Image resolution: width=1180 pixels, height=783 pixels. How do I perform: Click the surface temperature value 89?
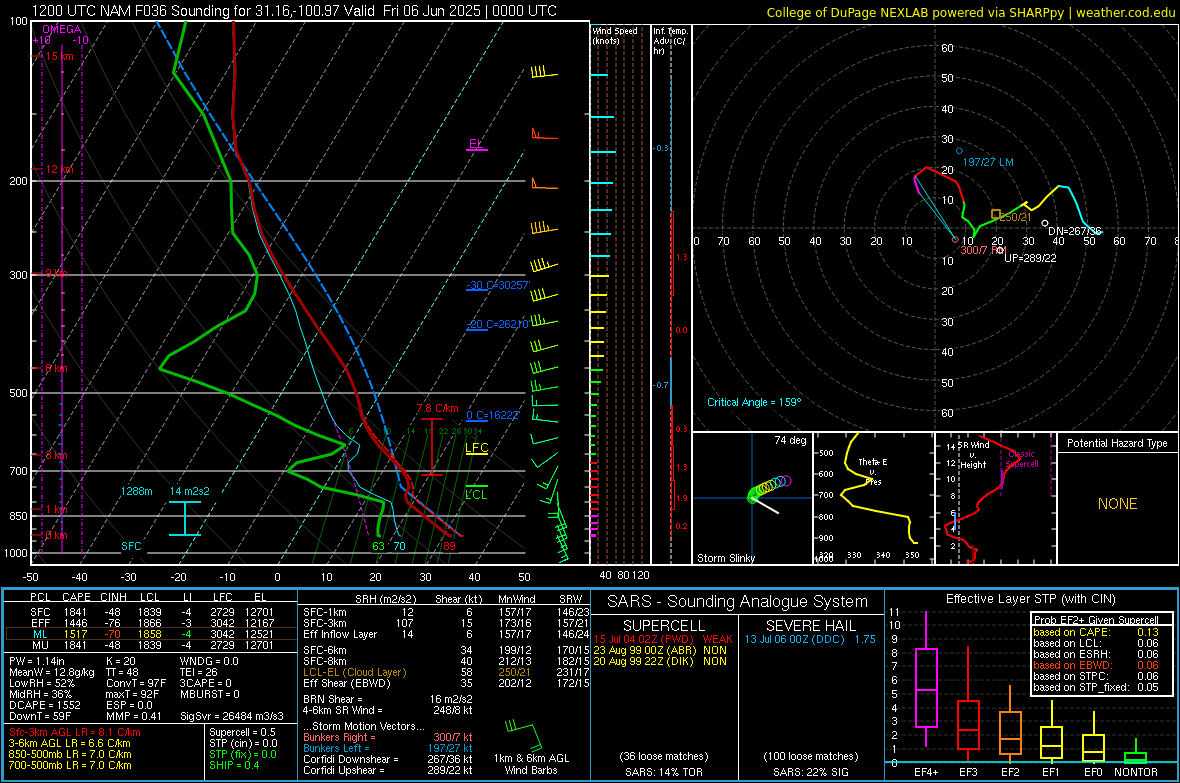point(449,547)
